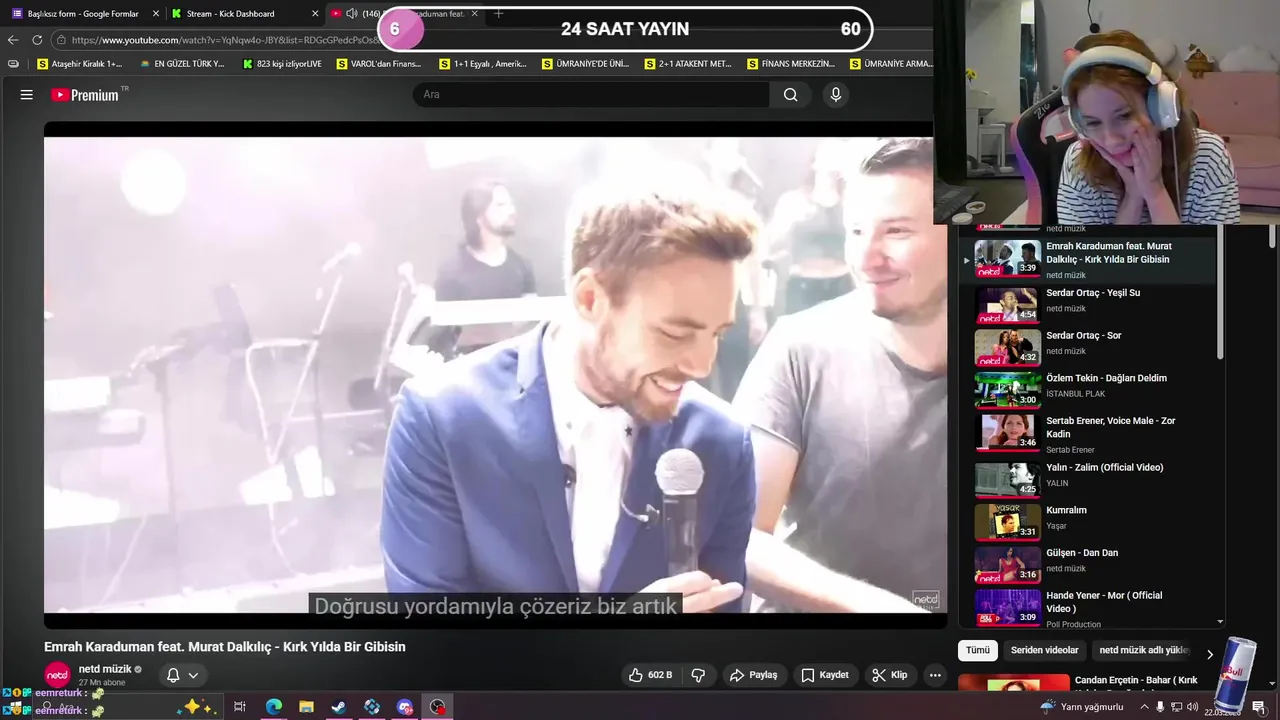
Task: Select currently playing Kırk Yılda Bir Gibisin item
Action: point(1087,259)
